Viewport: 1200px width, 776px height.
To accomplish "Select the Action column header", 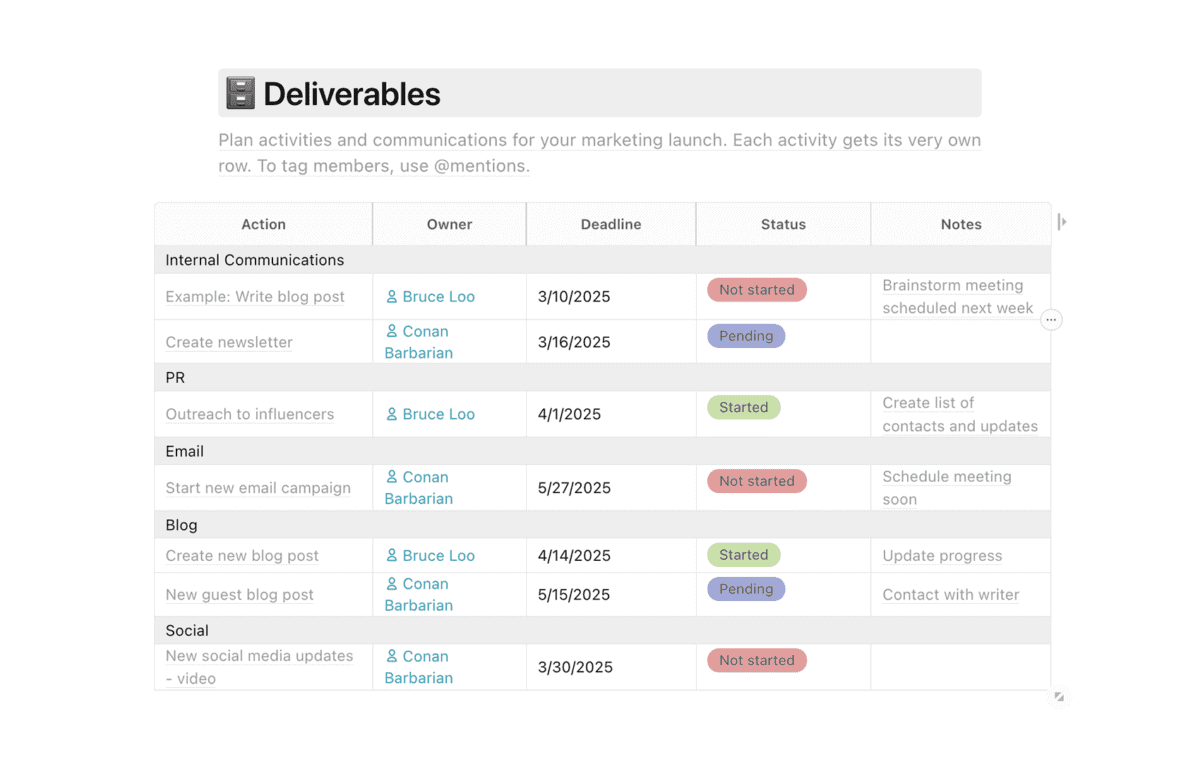I will (x=264, y=224).
